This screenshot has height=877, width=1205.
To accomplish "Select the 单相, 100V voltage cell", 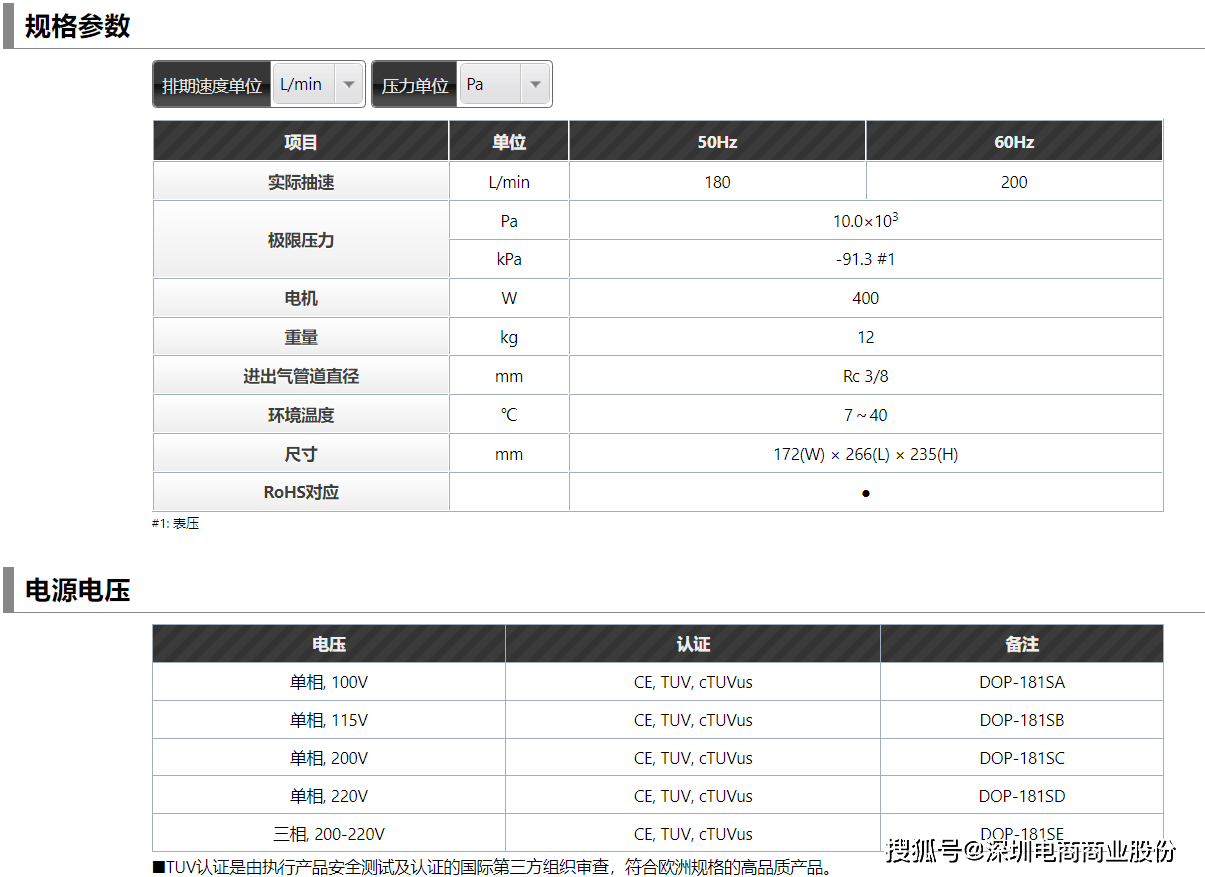I will (x=329, y=682).
